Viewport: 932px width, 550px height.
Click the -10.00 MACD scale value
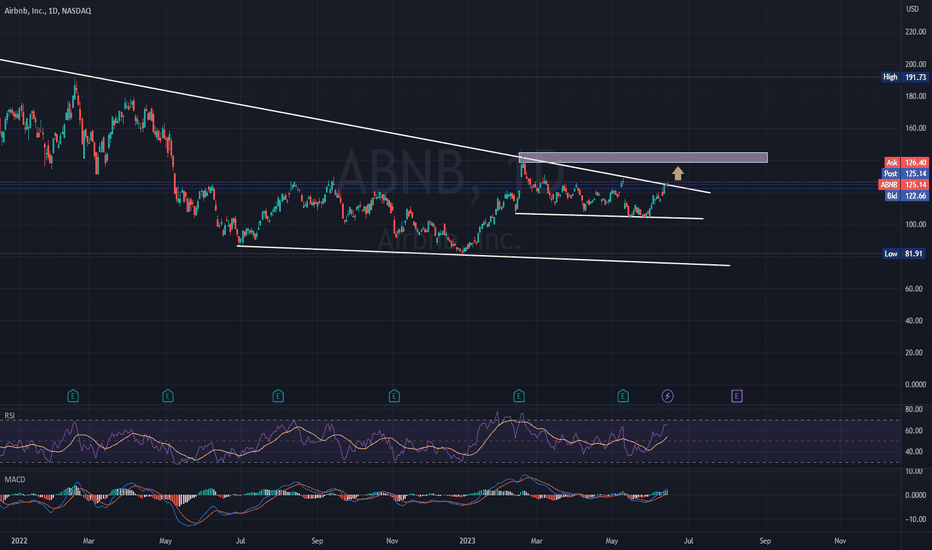coord(914,519)
